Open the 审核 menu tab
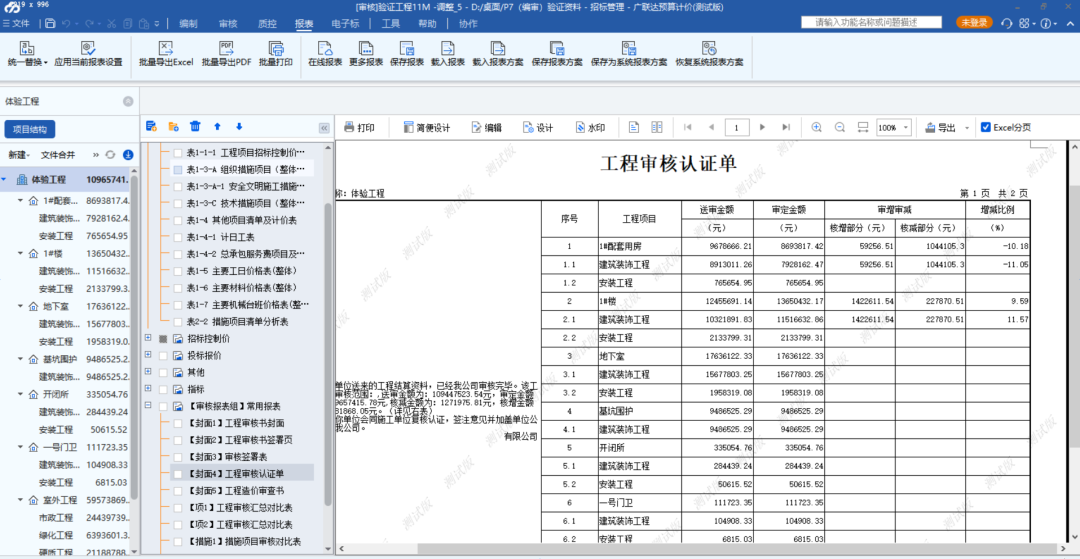The image size is (1080, 559). 228,23
